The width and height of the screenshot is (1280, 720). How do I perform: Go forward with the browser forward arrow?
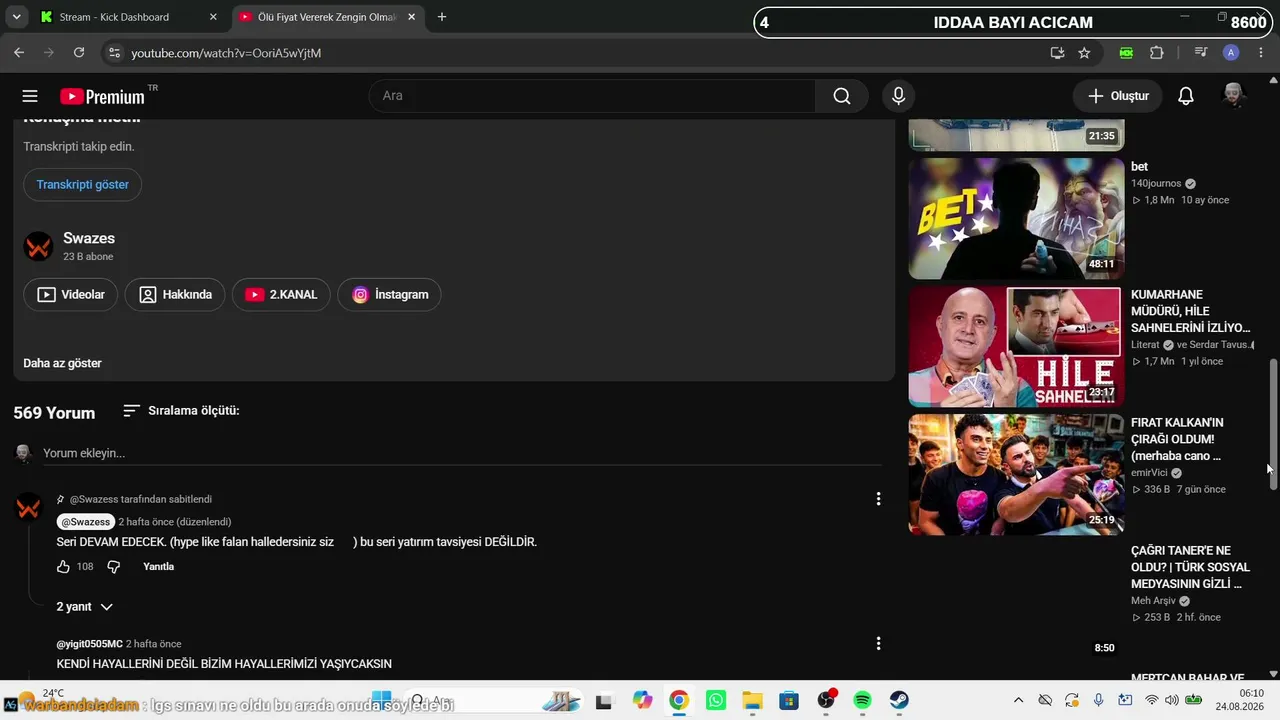(x=49, y=53)
